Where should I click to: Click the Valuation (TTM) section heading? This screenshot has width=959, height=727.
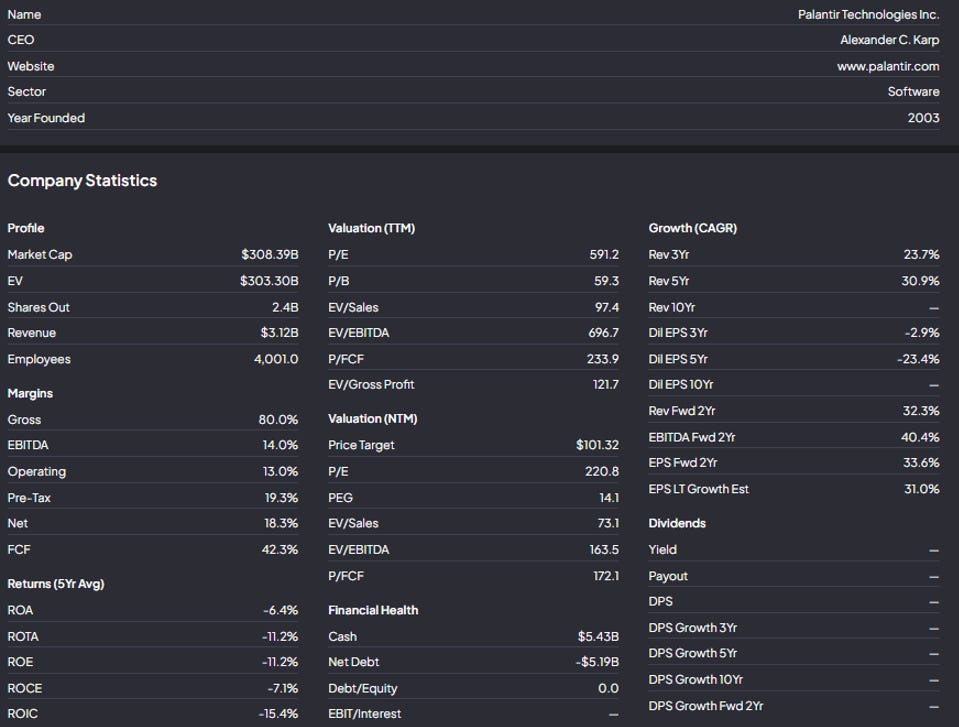pyautogui.click(x=371, y=228)
